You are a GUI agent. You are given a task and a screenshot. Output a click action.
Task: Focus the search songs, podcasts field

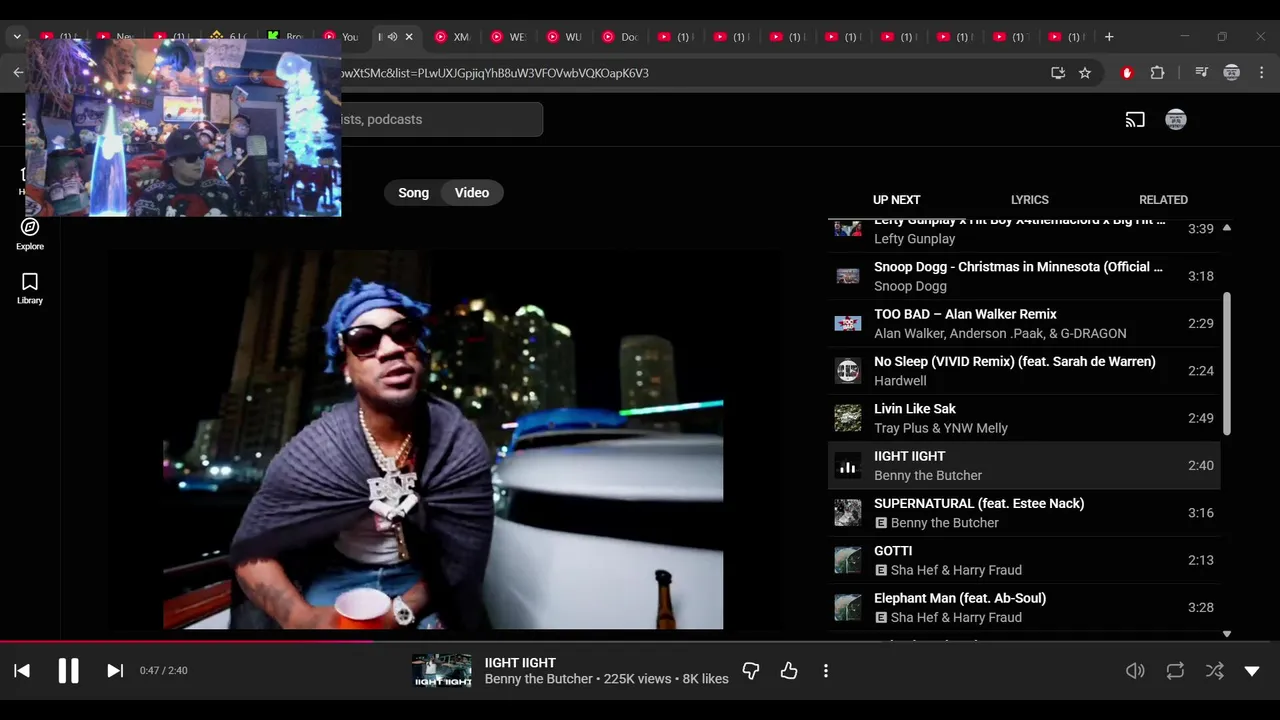440,120
